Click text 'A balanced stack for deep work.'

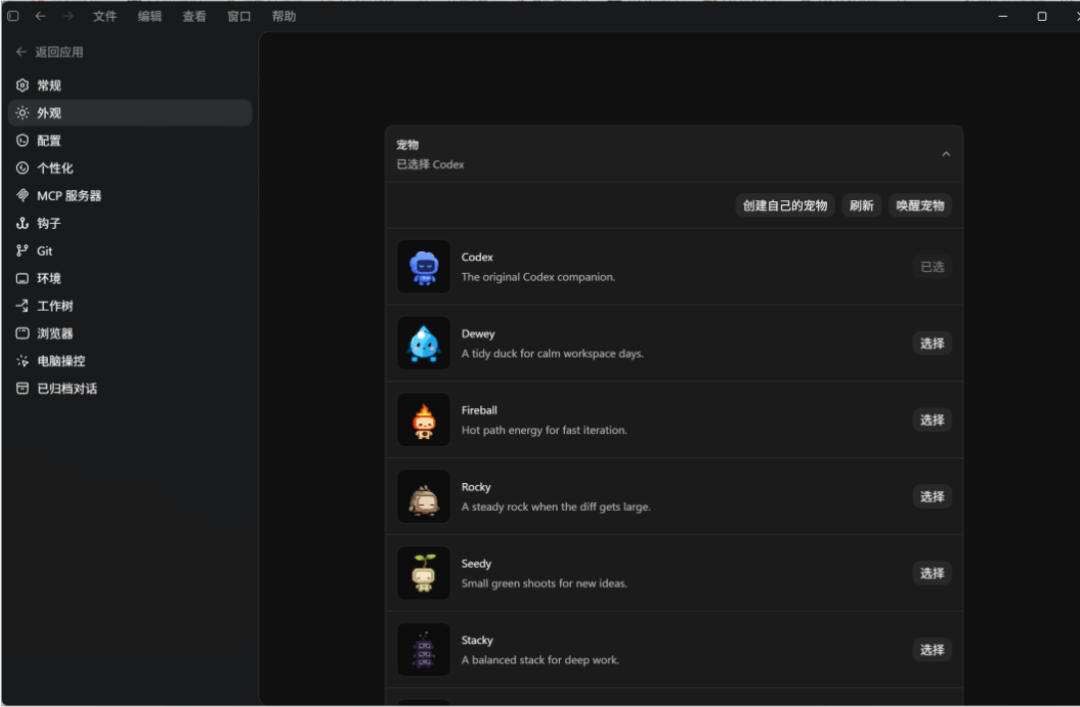point(540,659)
